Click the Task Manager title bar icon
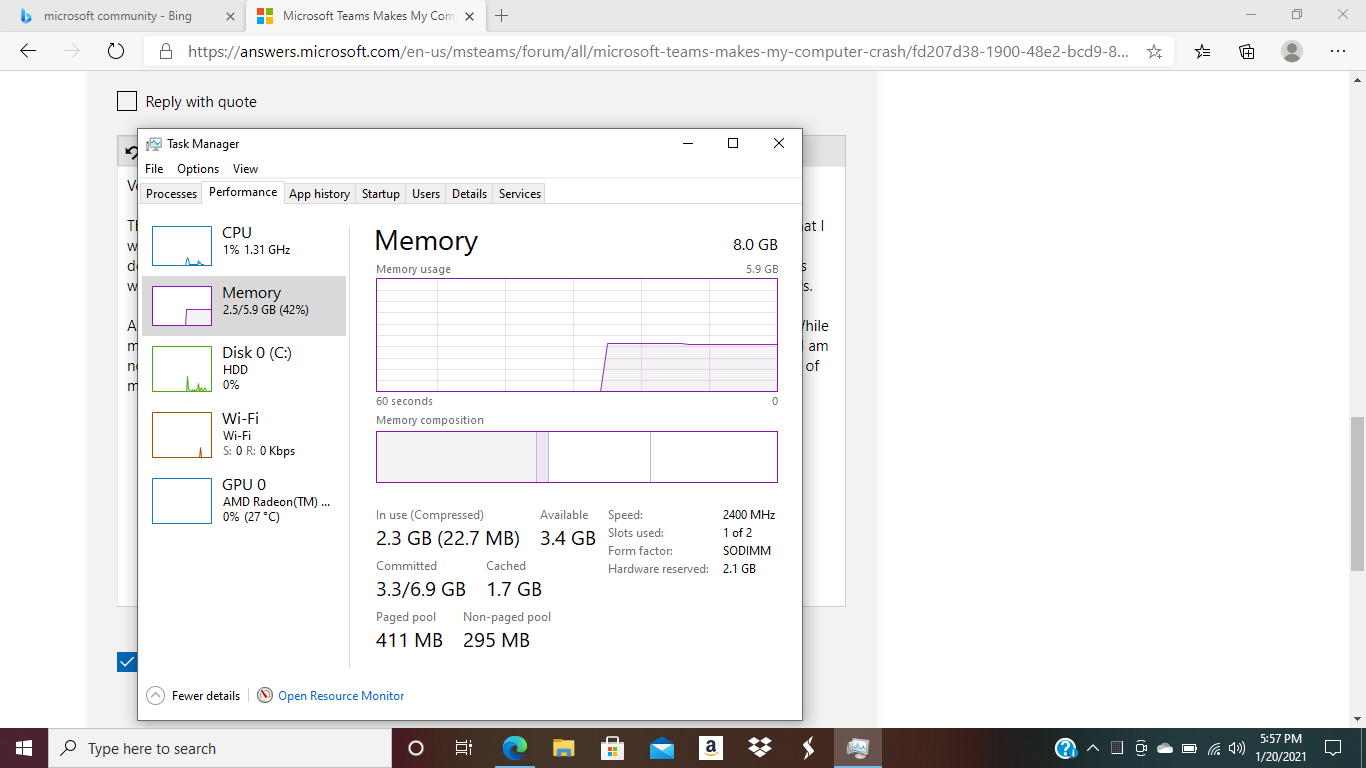This screenshot has height=768, width=1366. point(154,144)
